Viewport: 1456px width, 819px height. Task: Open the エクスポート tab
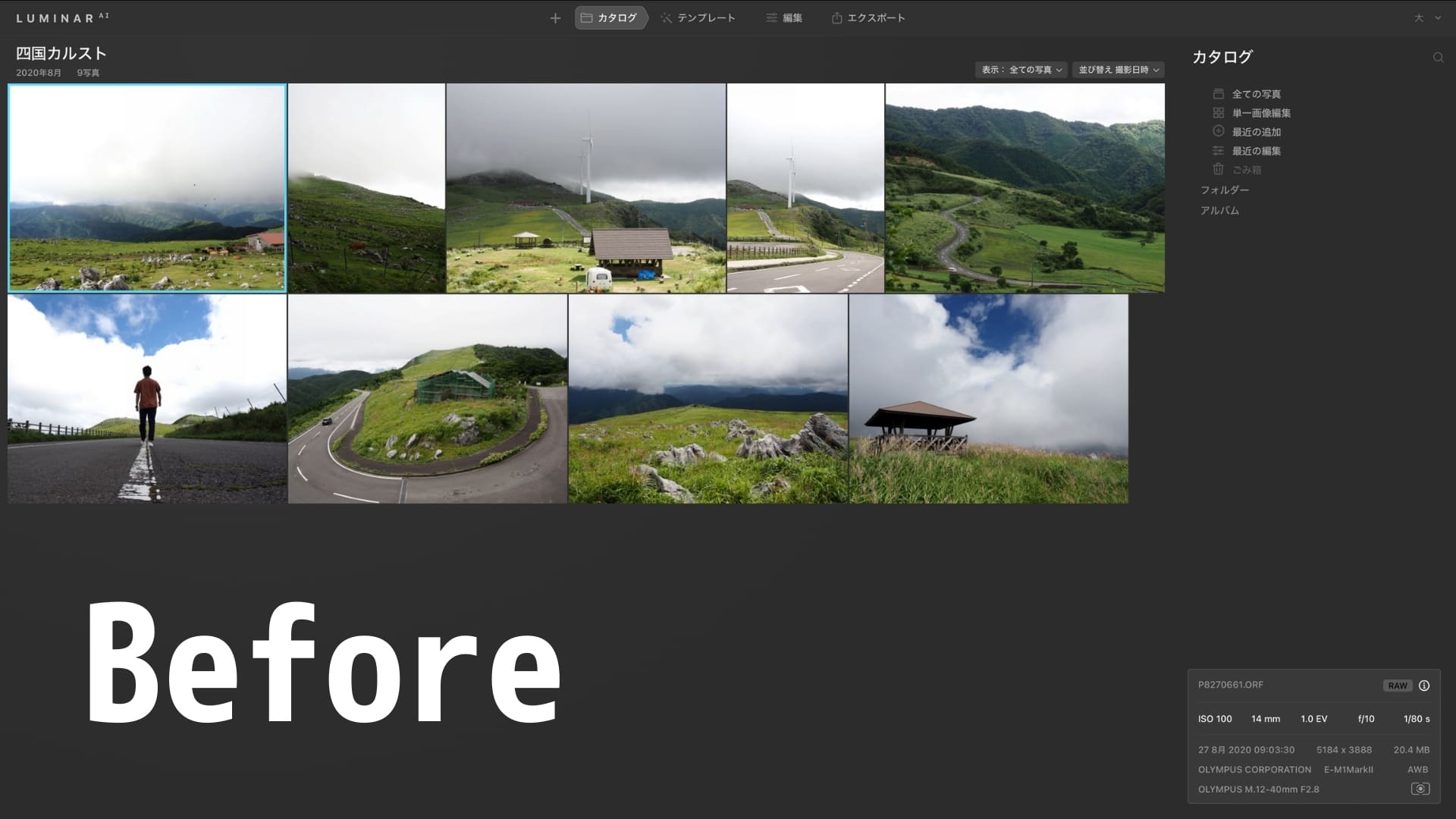pyautogui.click(x=868, y=18)
